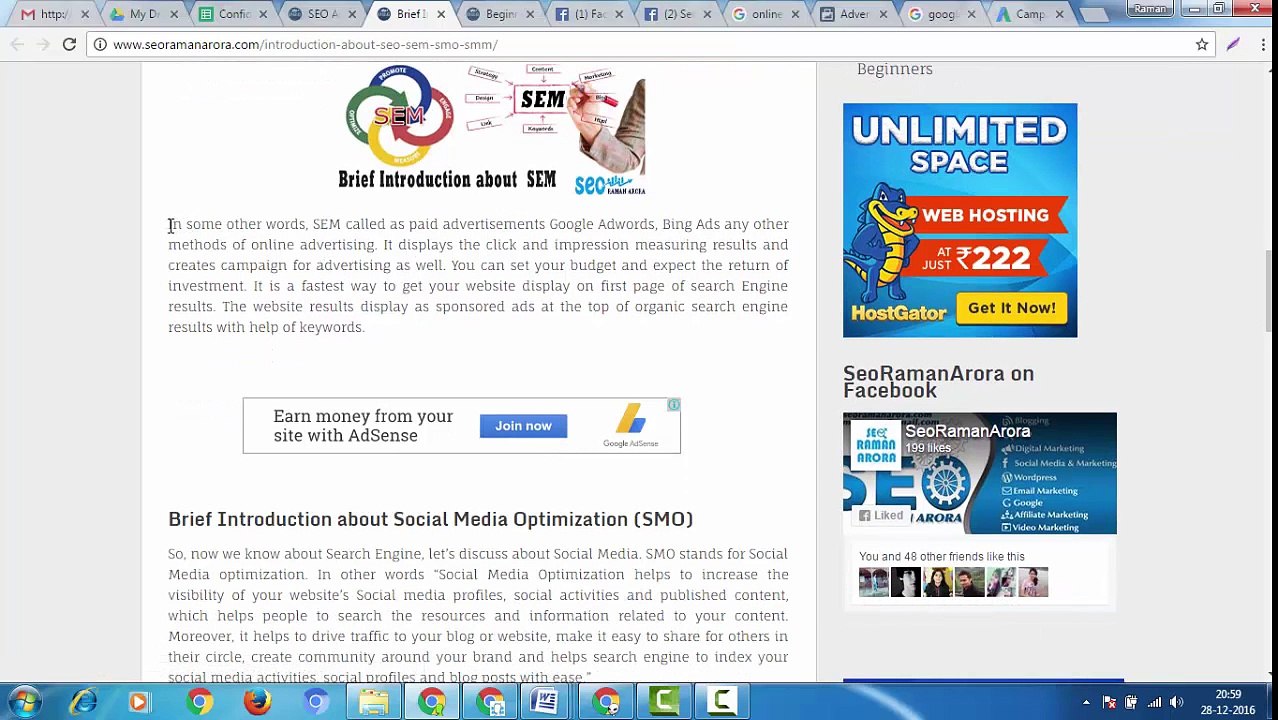Click the network signal tray icon

pyautogui.click(x=1154, y=702)
